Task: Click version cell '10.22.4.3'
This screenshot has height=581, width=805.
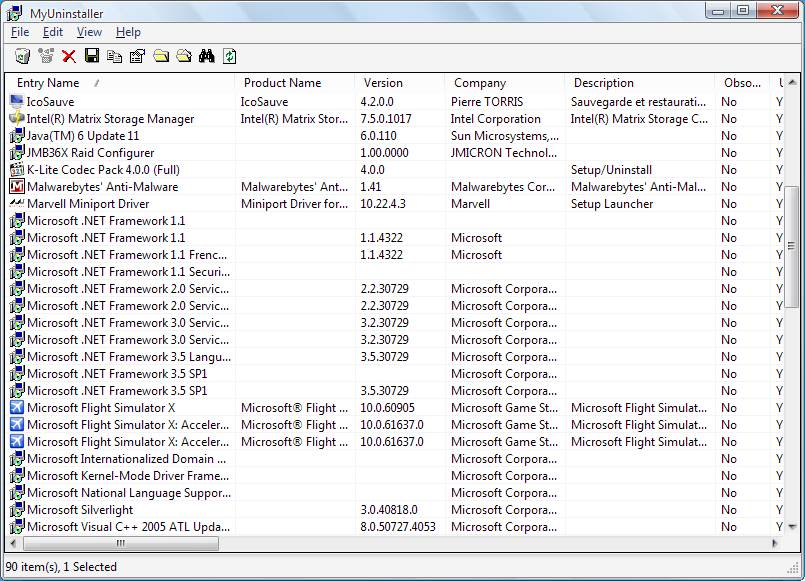Action: coord(383,203)
